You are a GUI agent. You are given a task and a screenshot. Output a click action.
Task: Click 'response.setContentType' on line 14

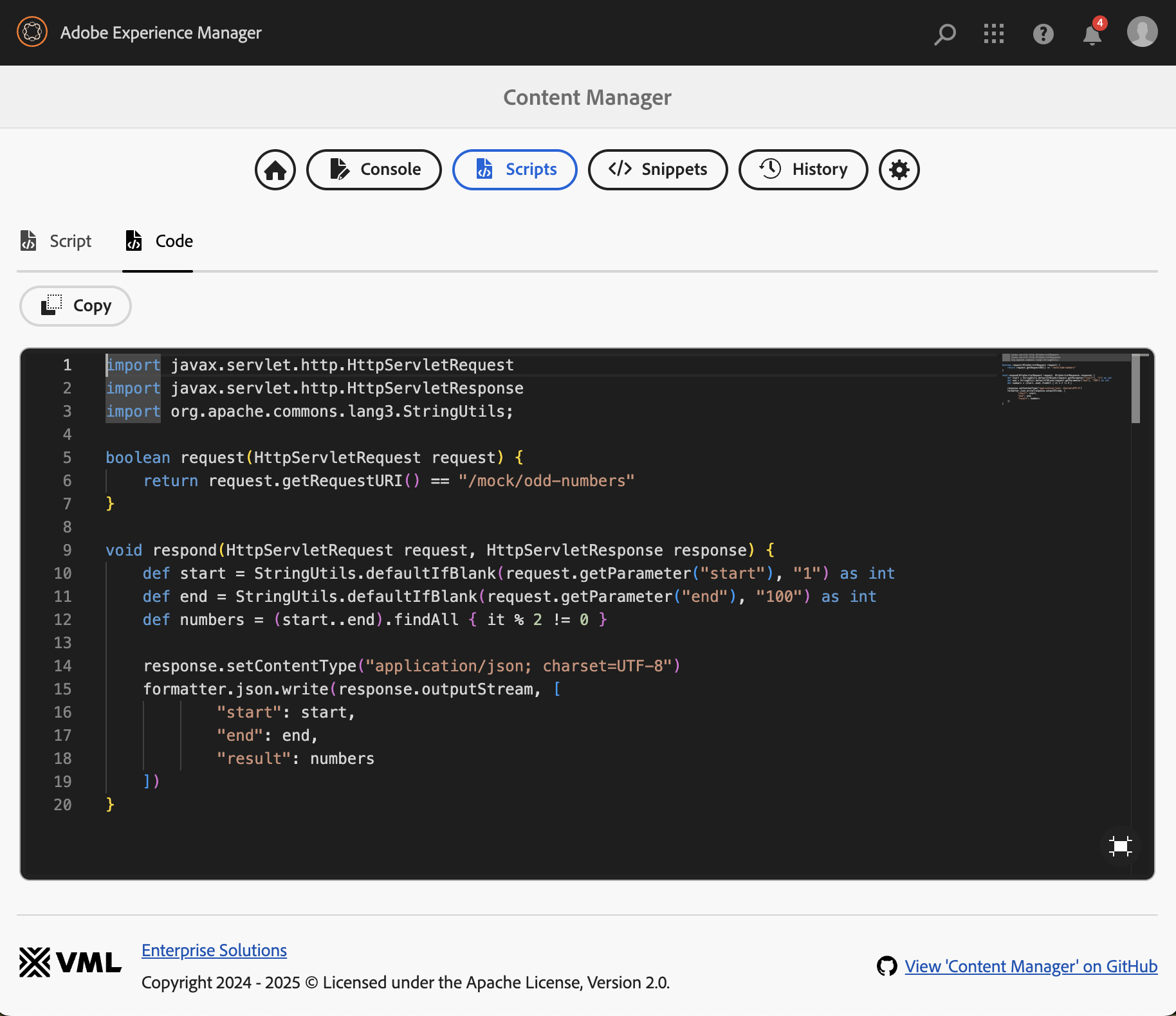click(250, 666)
